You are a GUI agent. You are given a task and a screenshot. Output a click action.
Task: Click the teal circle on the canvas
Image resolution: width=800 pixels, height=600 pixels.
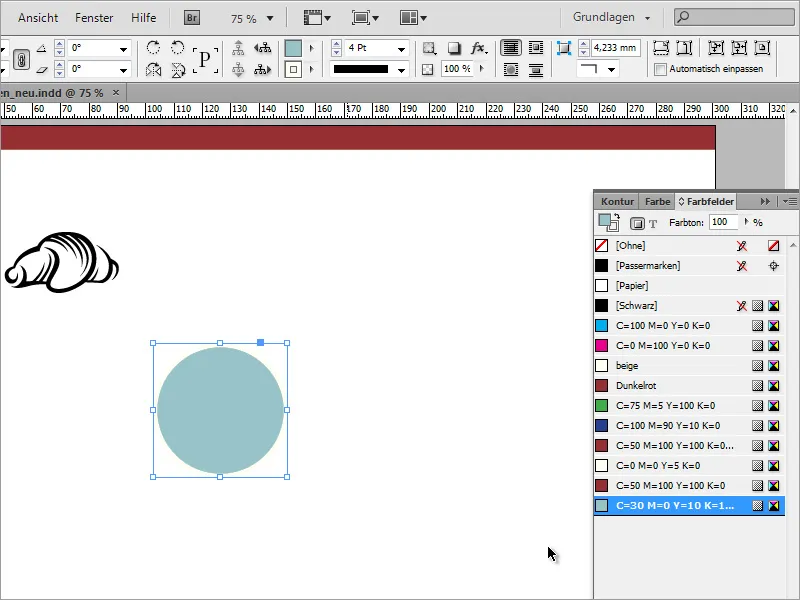[x=220, y=410]
